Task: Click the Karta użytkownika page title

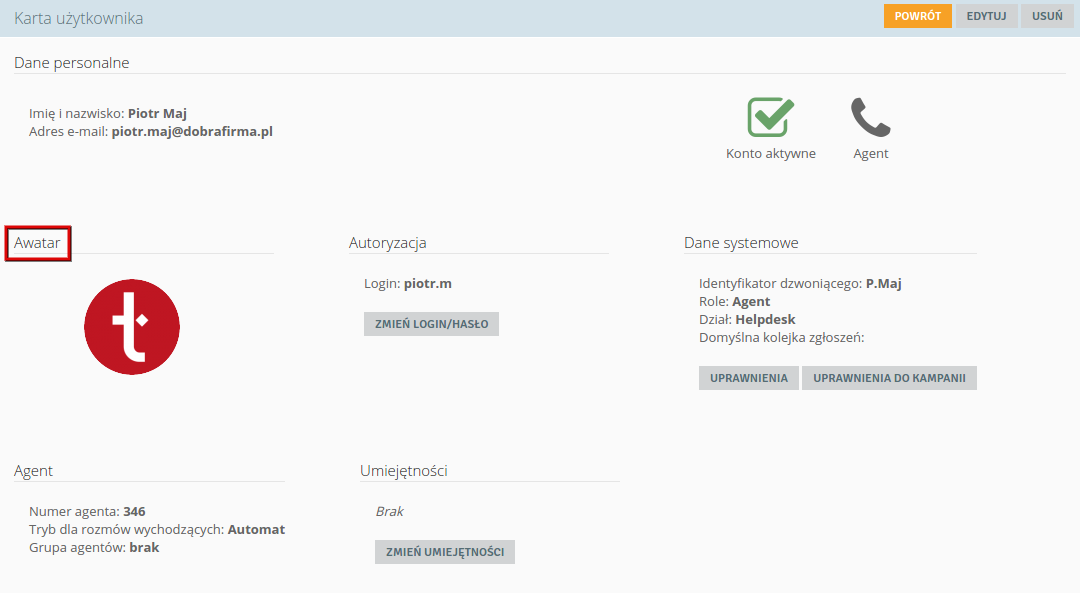Action: (79, 19)
